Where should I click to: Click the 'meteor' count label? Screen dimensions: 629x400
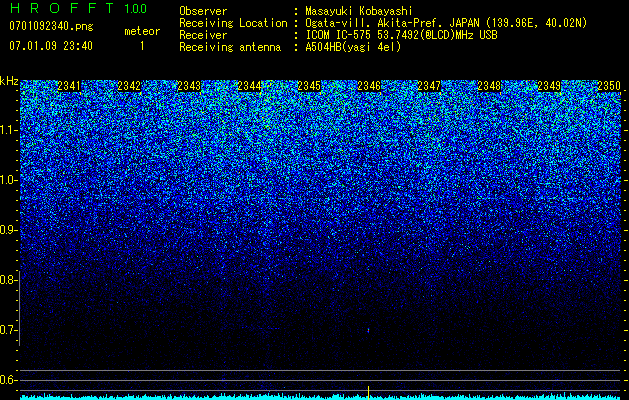click(142, 31)
